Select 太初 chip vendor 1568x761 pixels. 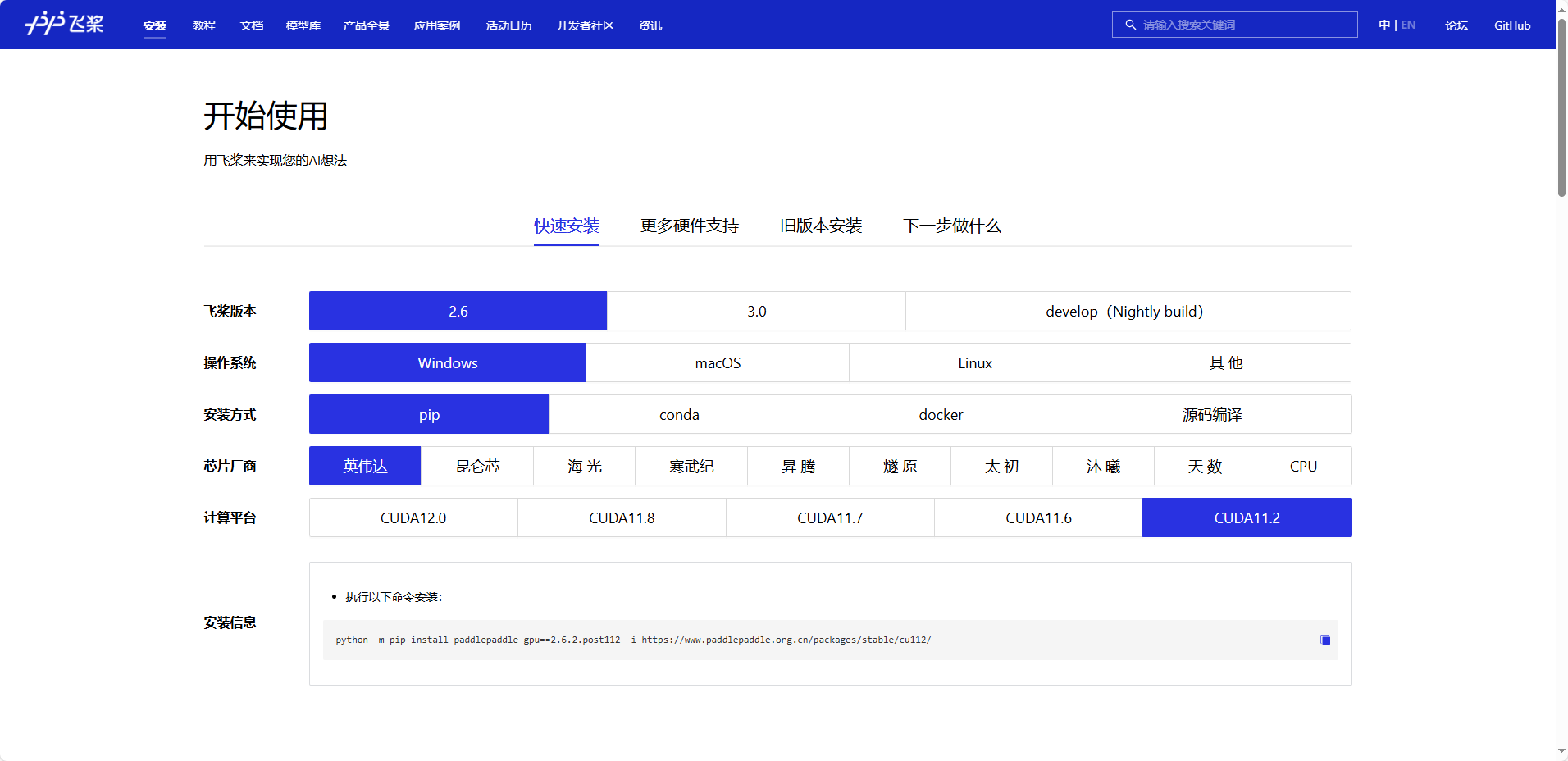tap(1002, 466)
